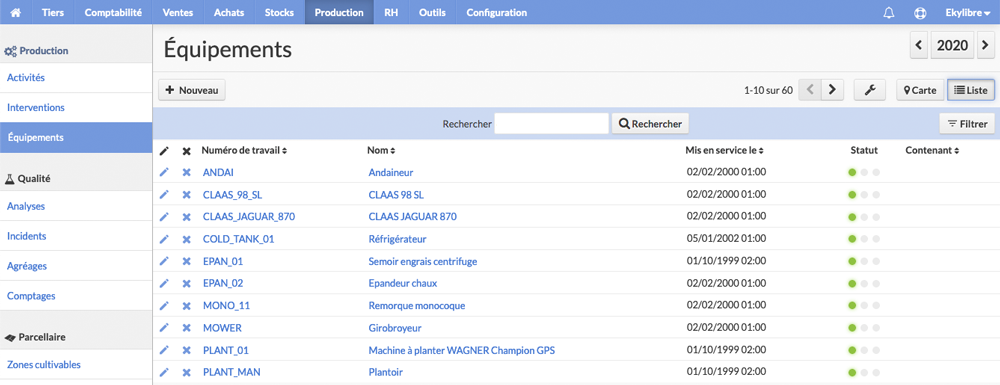Viewport: 1000px width, 385px height.
Task: Open the Stocks menu
Action: tap(279, 13)
